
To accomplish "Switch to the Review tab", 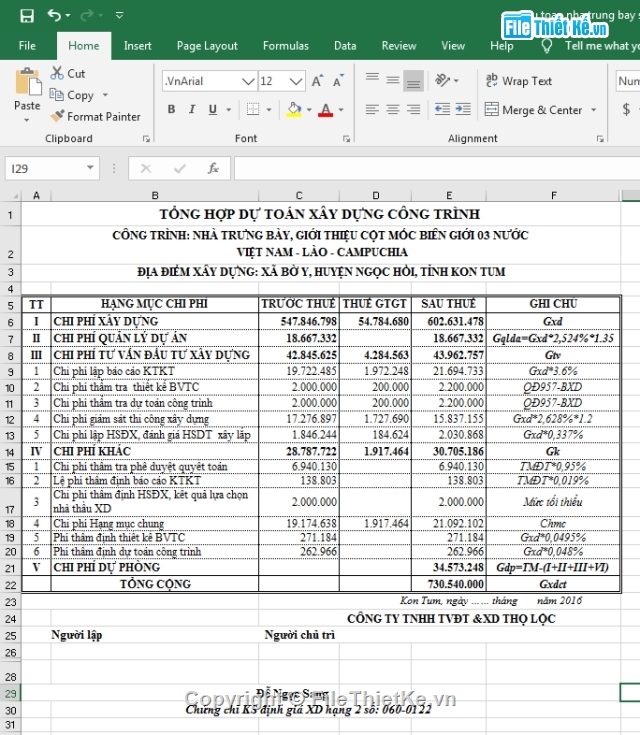I will [x=399, y=46].
